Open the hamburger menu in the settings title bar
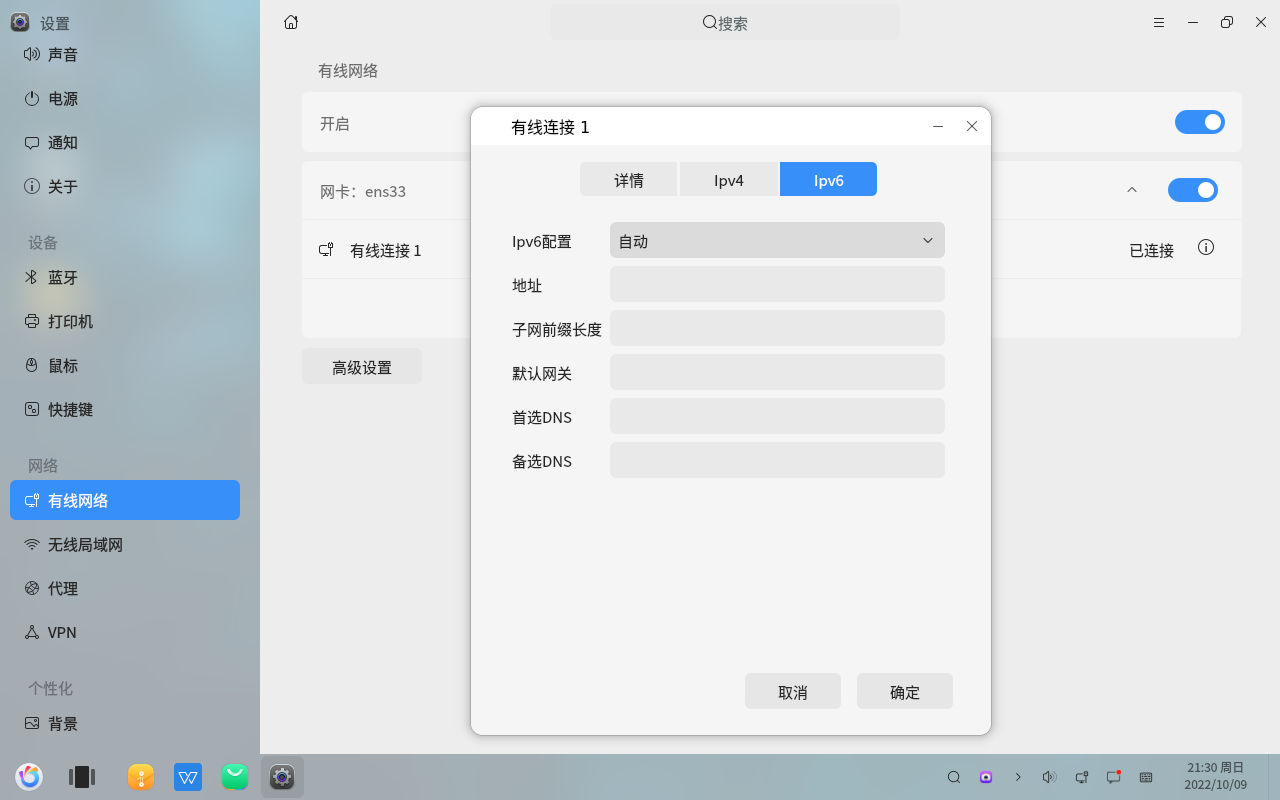This screenshot has height=800, width=1280. tap(1159, 22)
